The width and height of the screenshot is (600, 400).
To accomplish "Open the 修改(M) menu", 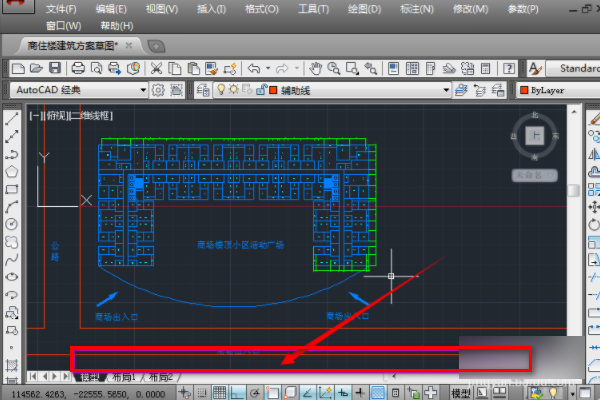I will pyautogui.click(x=470, y=9).
